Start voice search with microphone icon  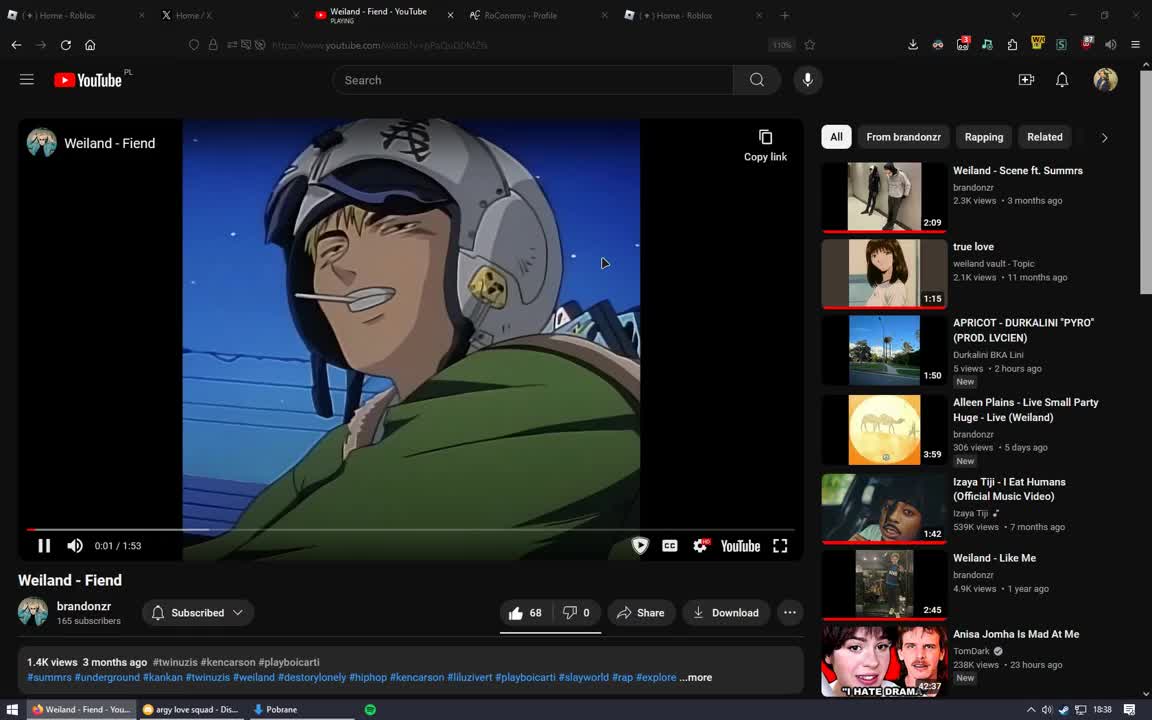pos(807,80)
